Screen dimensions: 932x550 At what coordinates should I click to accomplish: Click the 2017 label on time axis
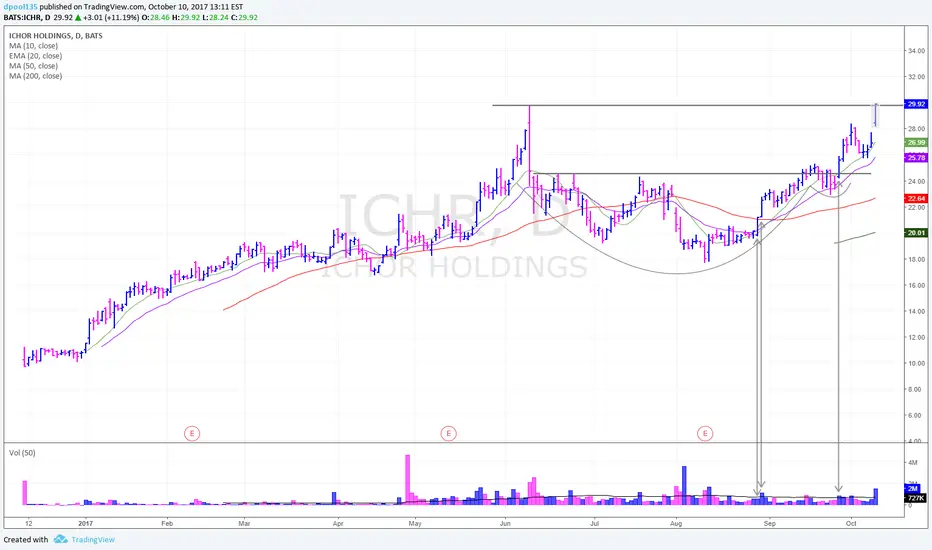click(x=86, y=524)
